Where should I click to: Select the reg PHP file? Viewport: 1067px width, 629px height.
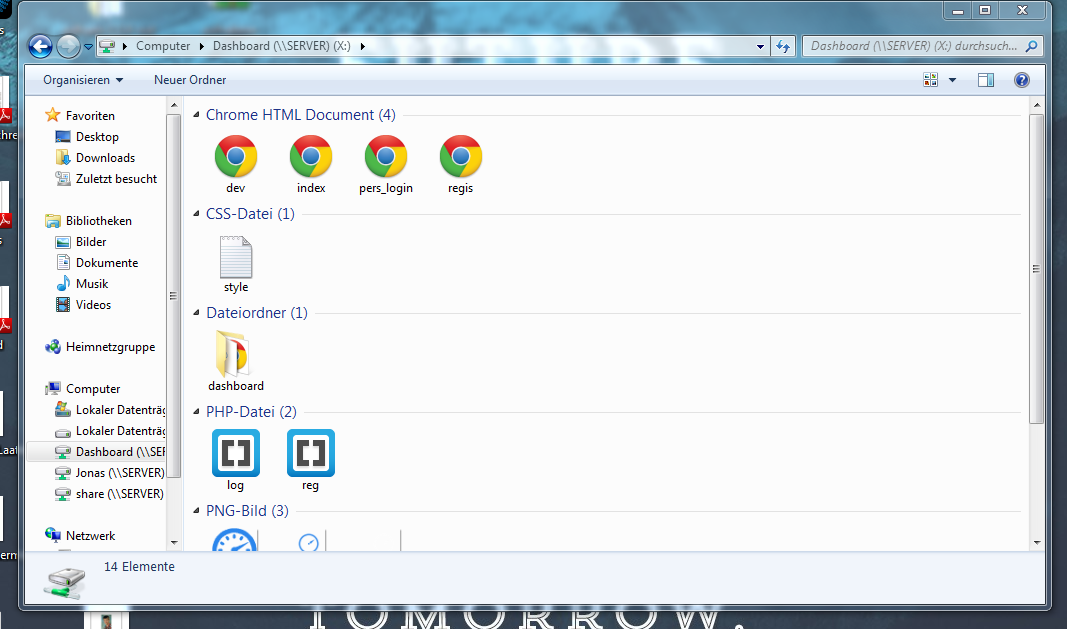click(310, 459)
